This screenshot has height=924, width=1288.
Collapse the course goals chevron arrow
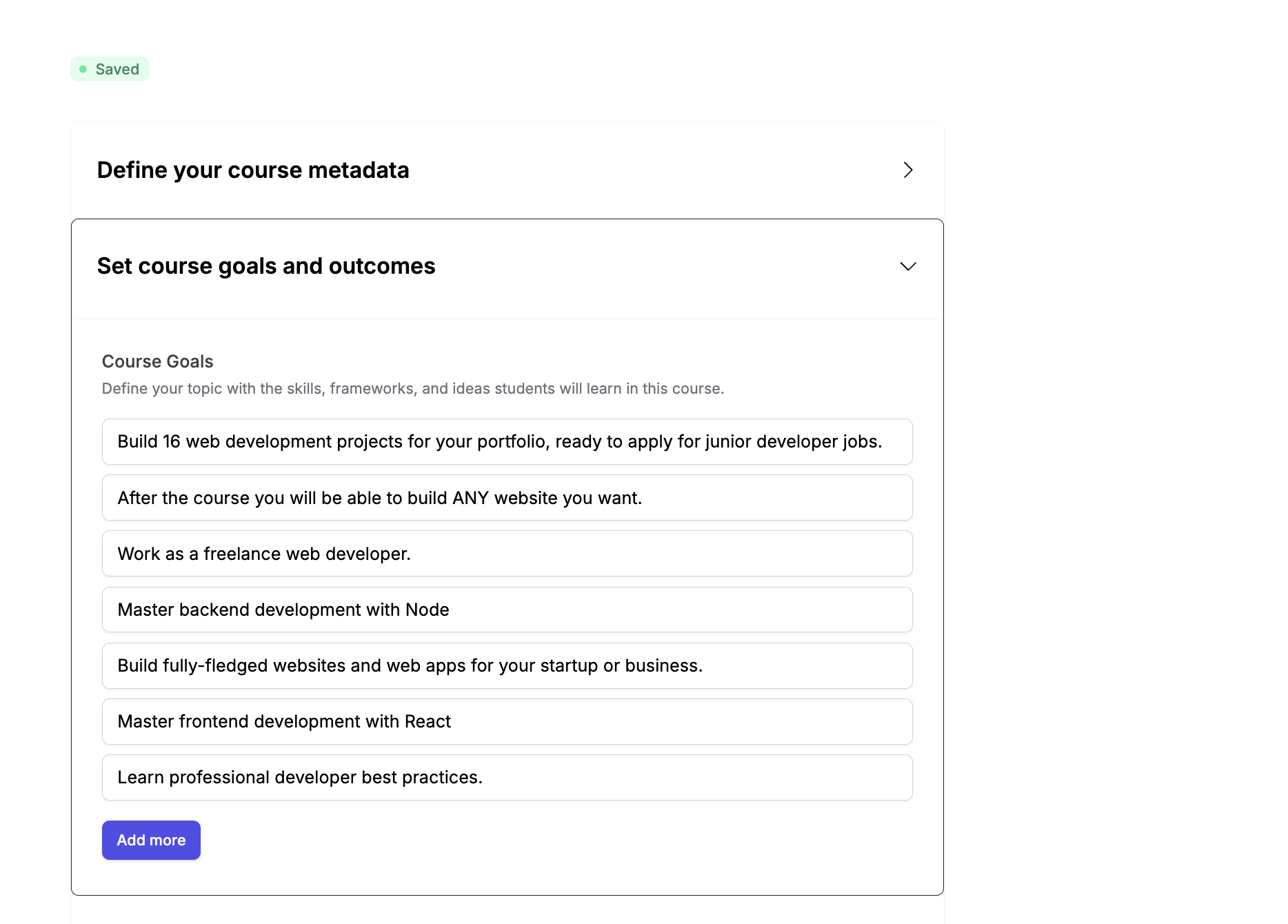[x=908, y=266]
